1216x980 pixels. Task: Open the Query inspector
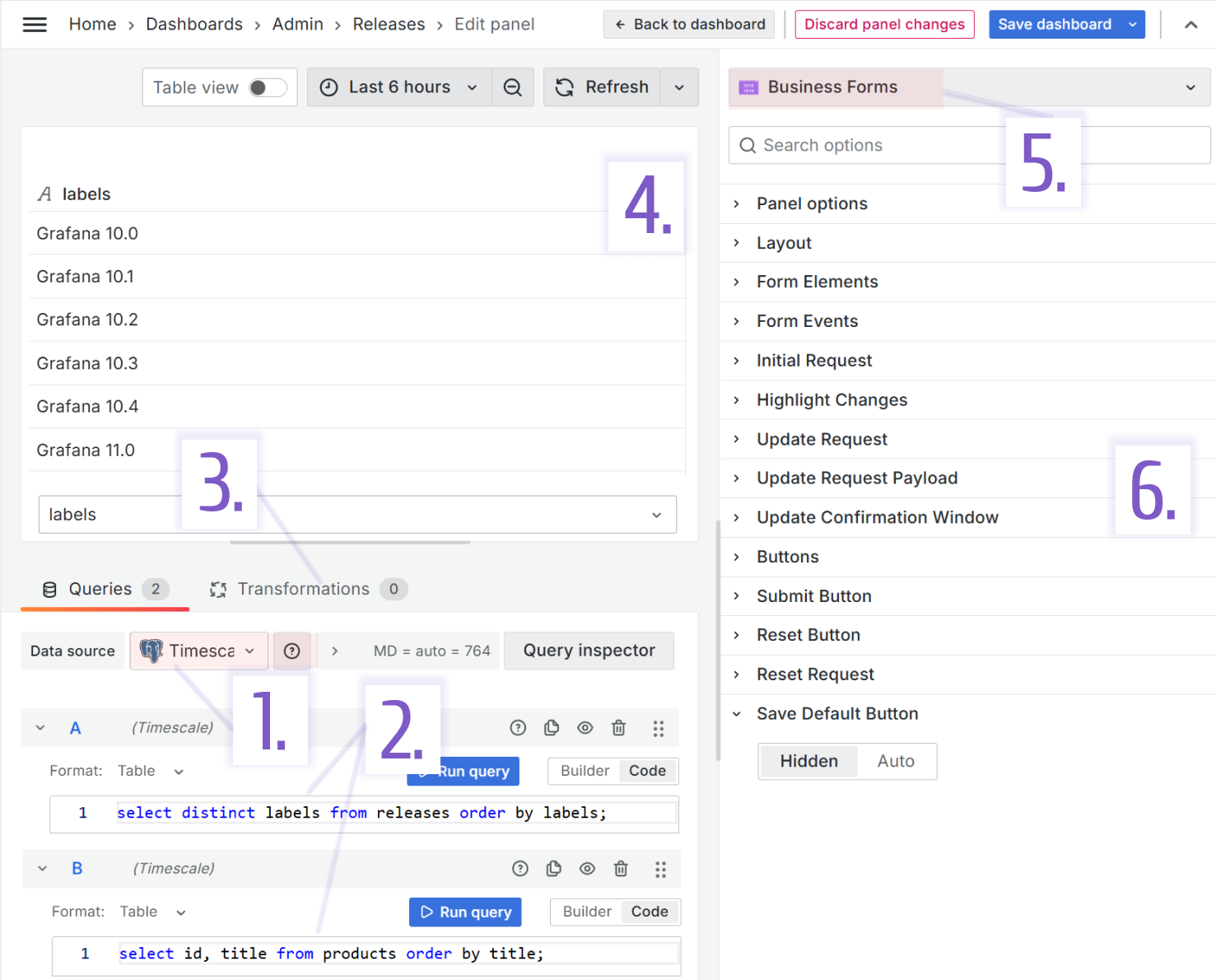click(589, 651)
